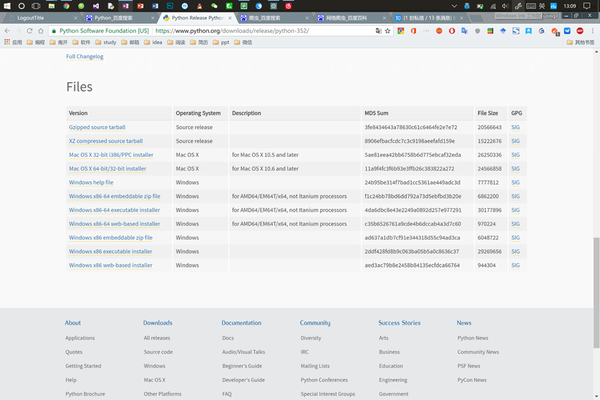The width and height of the screenshot is (600, 400).
Task: Click the red Opera-style extension icon
Action: point(452,31)
